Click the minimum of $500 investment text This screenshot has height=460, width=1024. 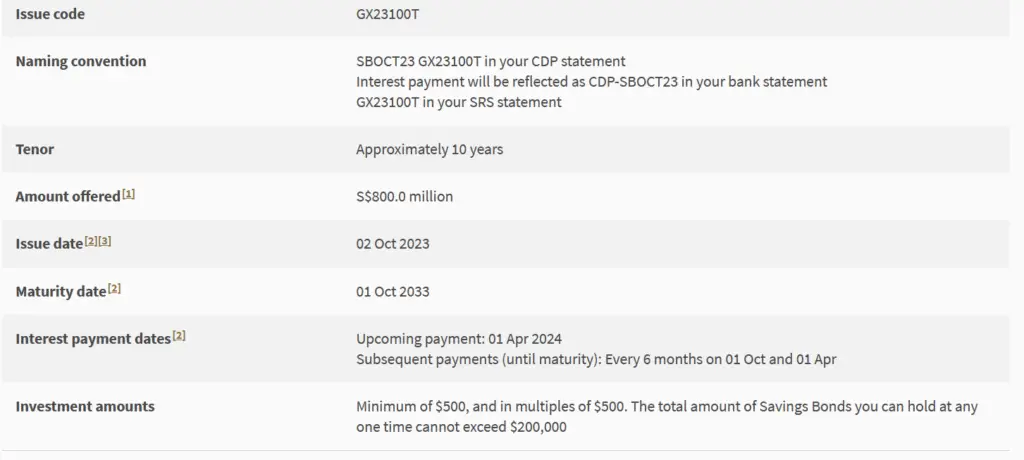pyautogui.click(x=667, y=417)
